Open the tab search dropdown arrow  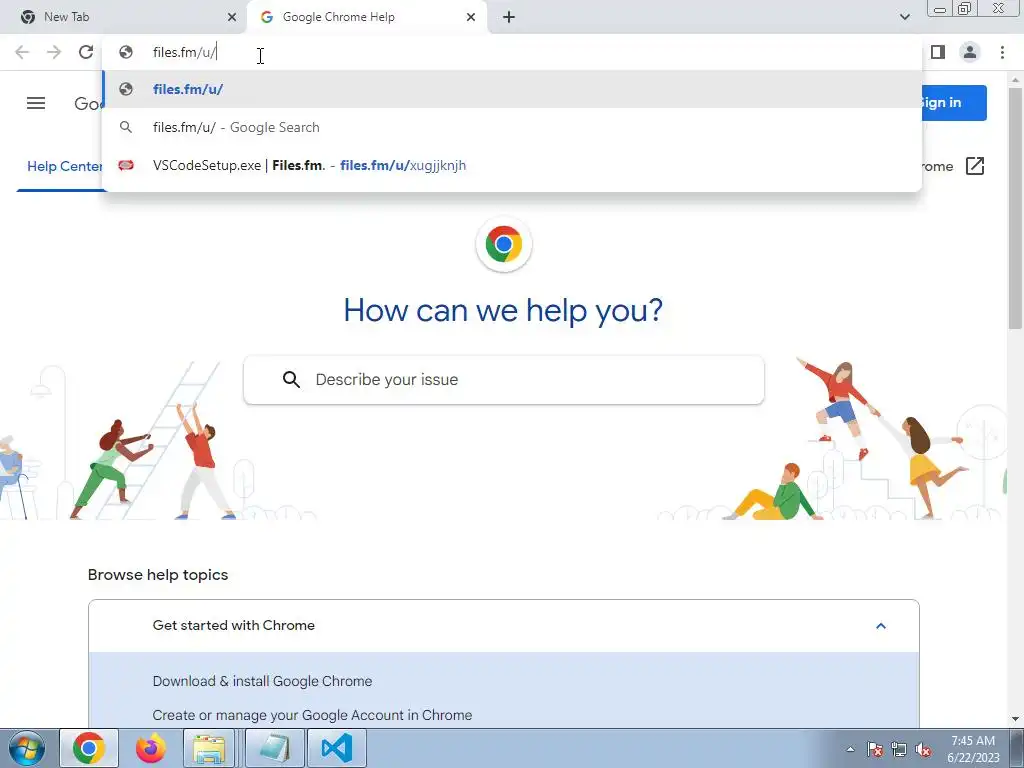[x=904, y=17]
